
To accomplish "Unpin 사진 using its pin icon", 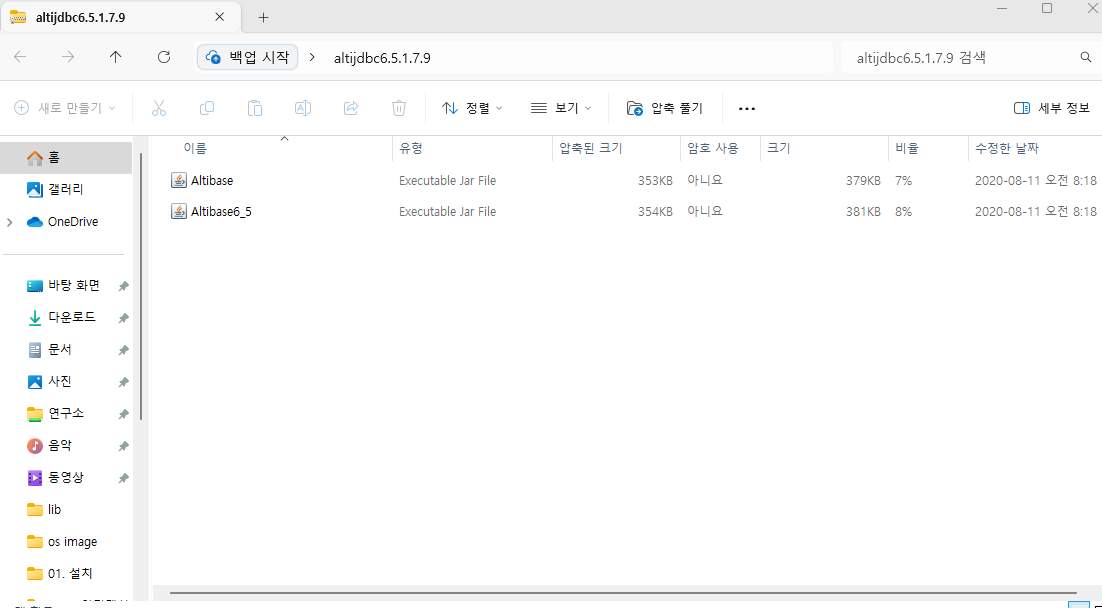I will (123, 382).
